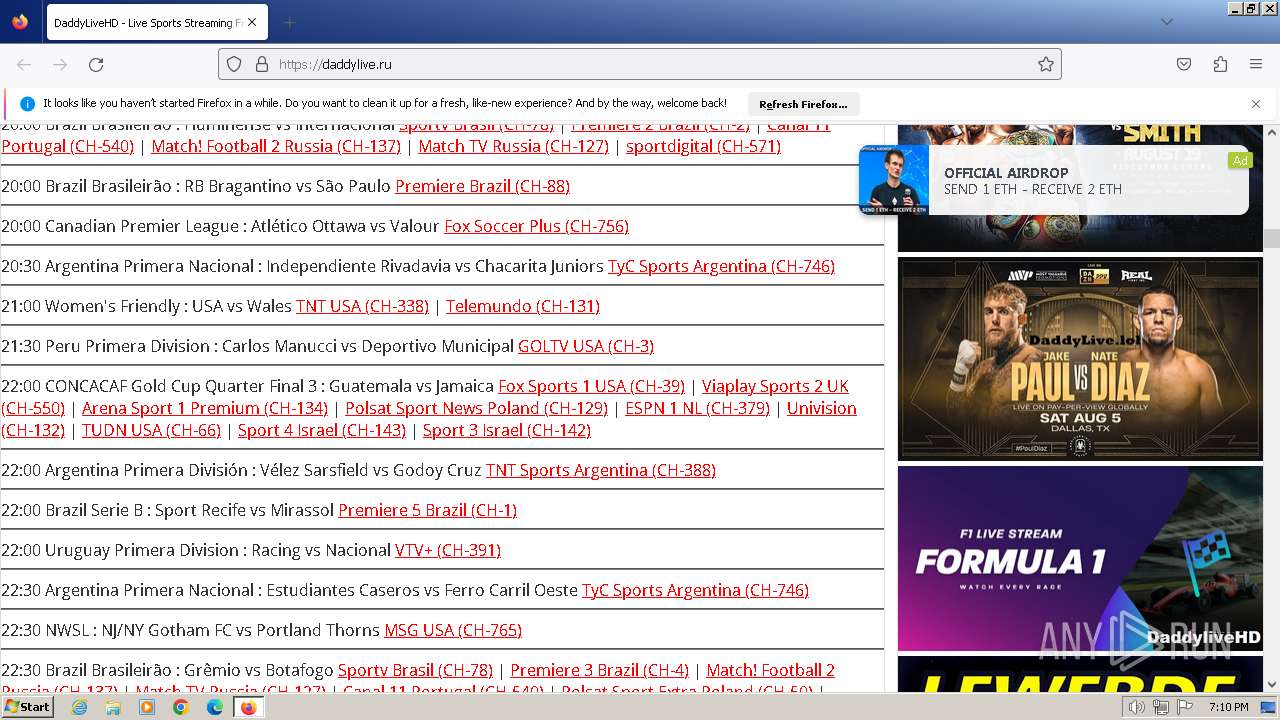Image resolution: width=1280 pixels, height=720 pixels.
Task: Open Sportv Brasil link for Grêmio vs Botafogo
Action: pos(415,670)
